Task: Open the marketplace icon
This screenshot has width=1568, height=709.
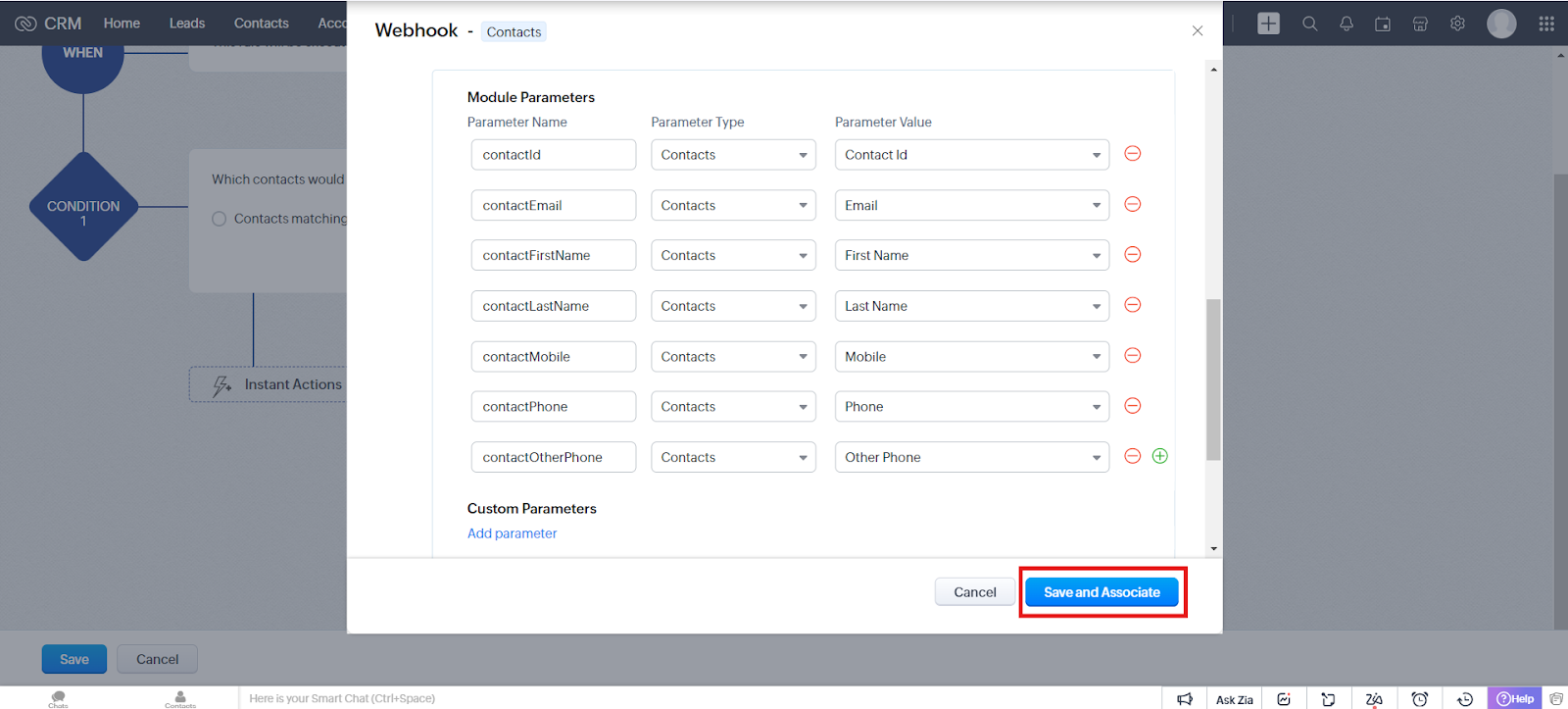Action: 1420,24
